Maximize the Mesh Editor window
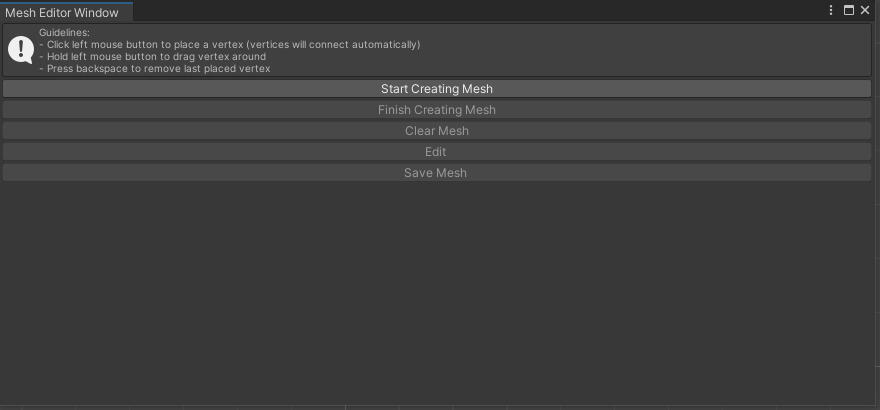 point(849,11)
